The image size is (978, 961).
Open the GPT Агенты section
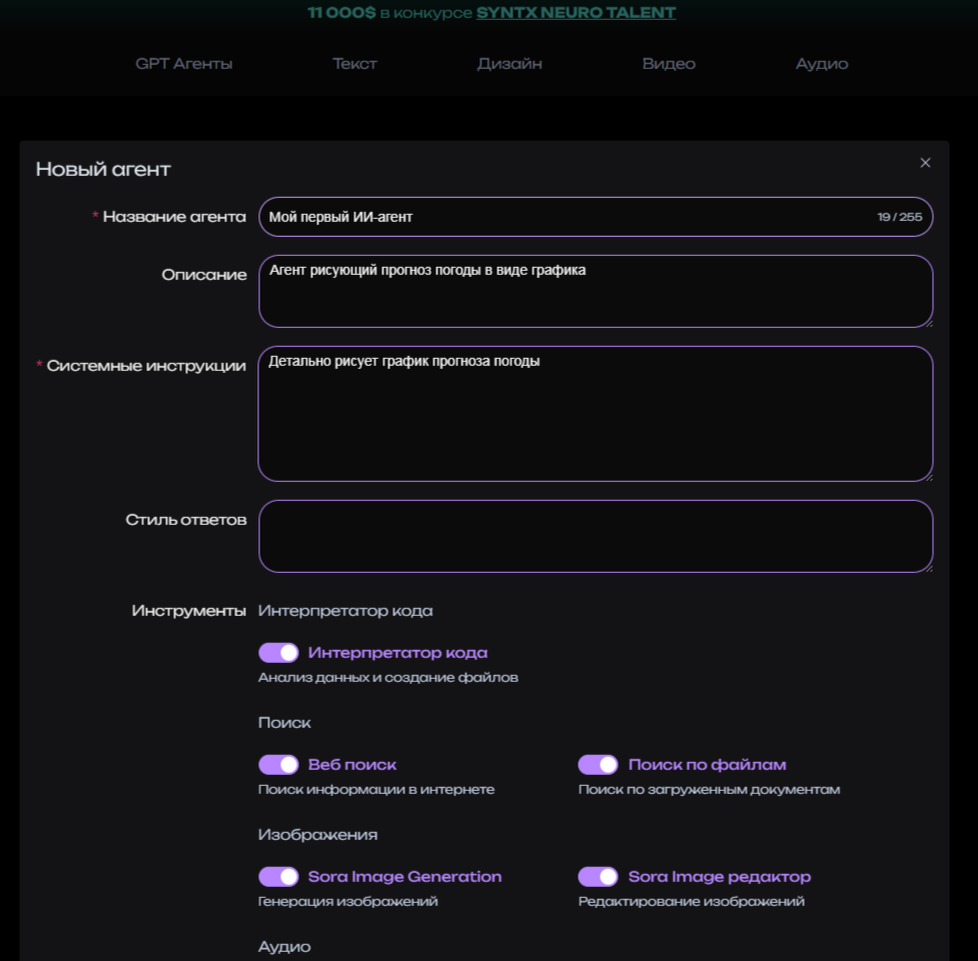(x=184, y=64)
